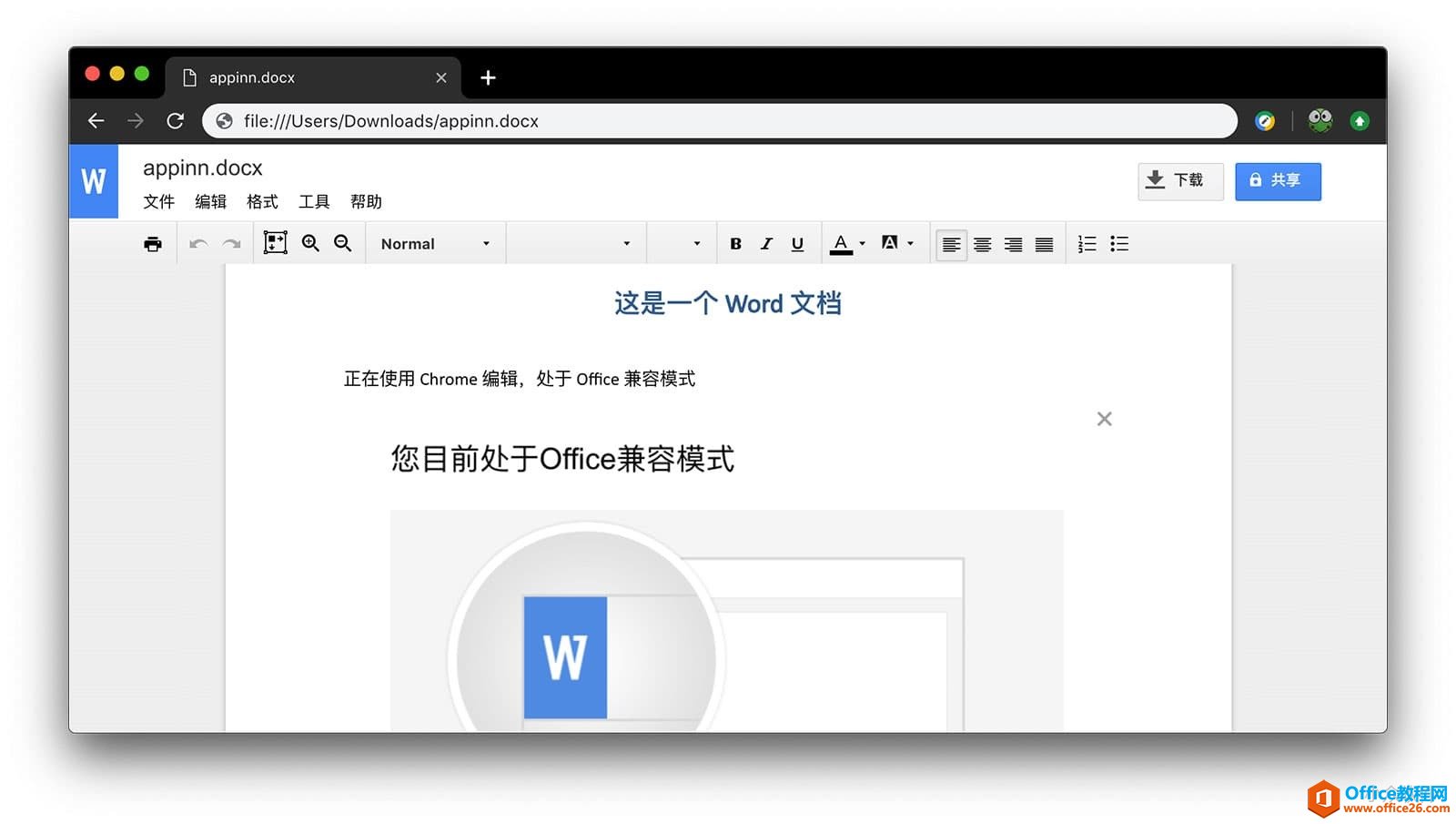Select the zoom in icon
This screenshot has width=1456, height=824.
310,243
